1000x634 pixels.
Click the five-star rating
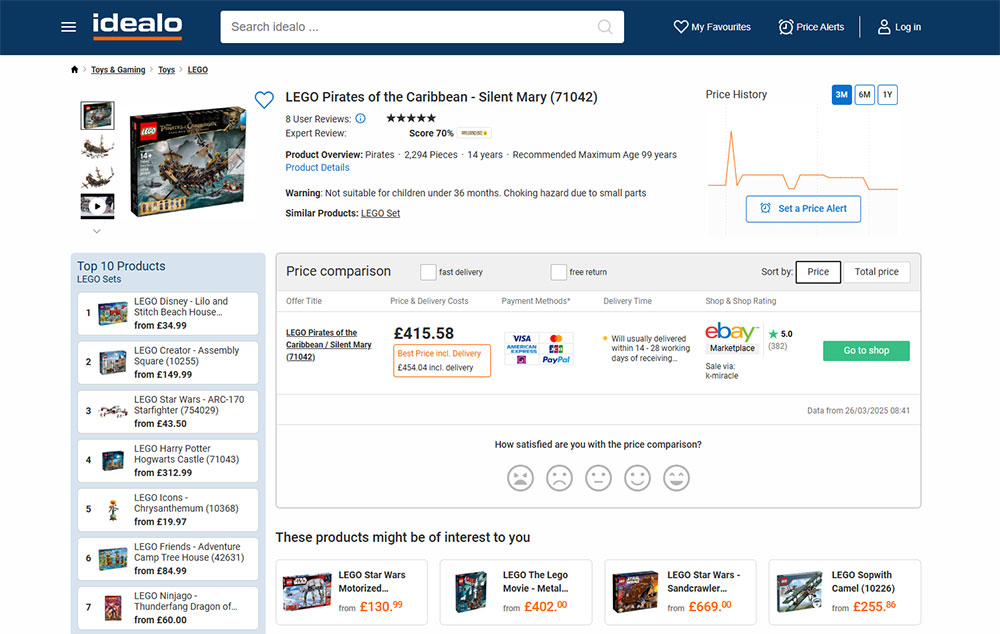point(411,118)
